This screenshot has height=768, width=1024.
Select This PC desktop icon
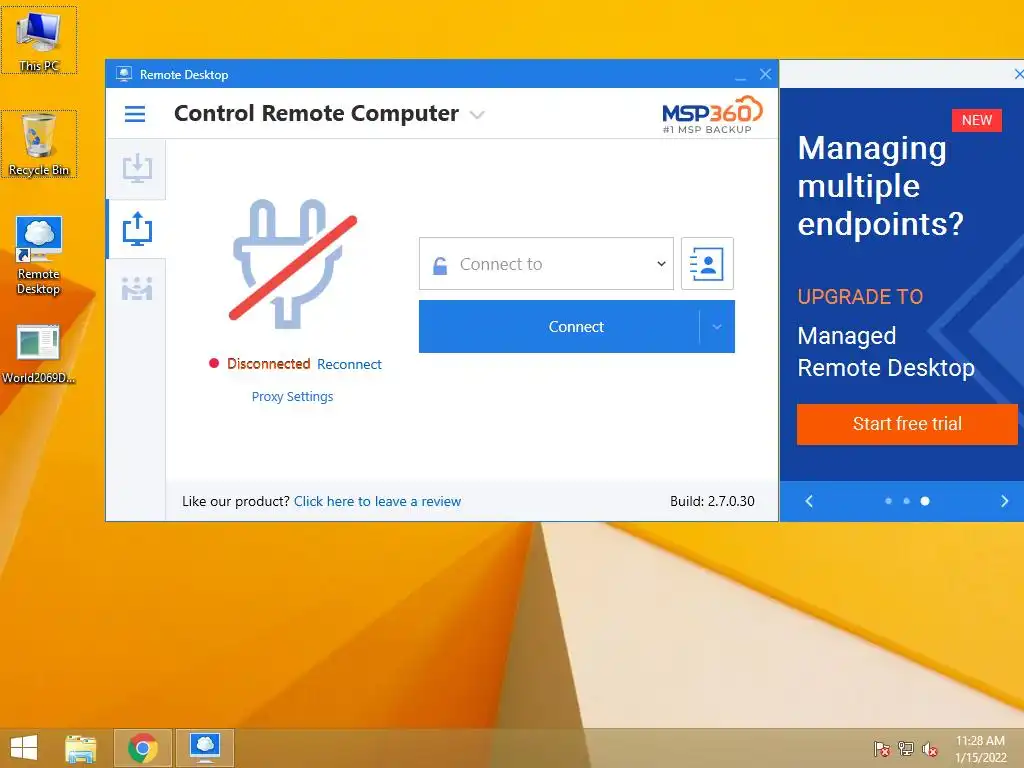click(x=39, y=40)
